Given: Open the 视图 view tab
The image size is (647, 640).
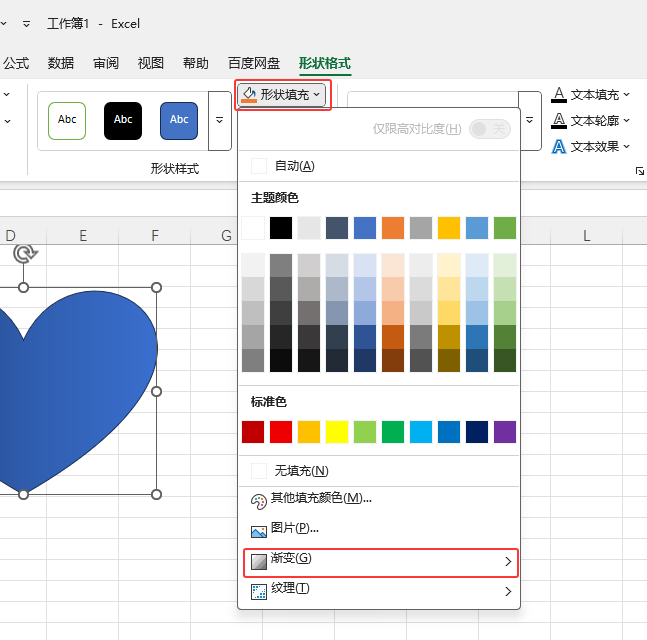Looking at the screenshot, I should [151, 63].
